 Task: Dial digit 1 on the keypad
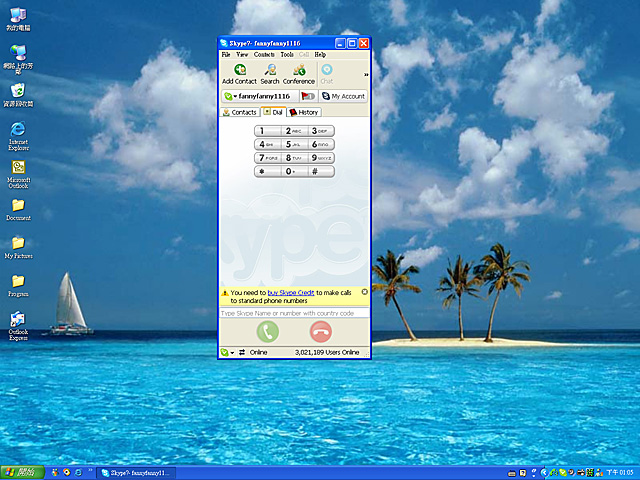(x=267, y=131)
